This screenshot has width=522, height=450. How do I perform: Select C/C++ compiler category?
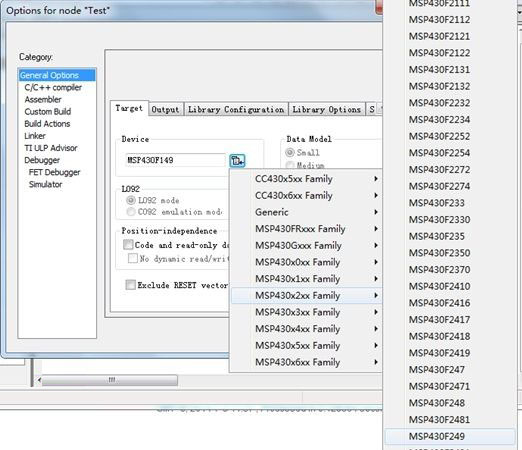pos(53,87)
